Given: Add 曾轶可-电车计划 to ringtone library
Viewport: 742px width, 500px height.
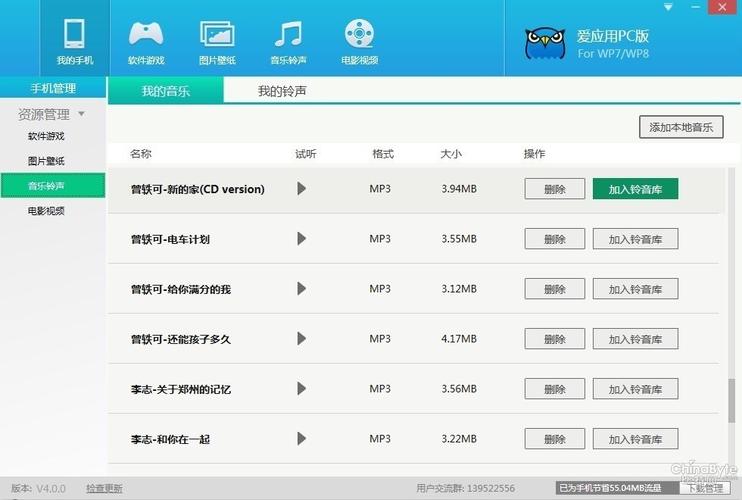Looking at the screenshot, I should pyautogui.click(x=635, y=239).
